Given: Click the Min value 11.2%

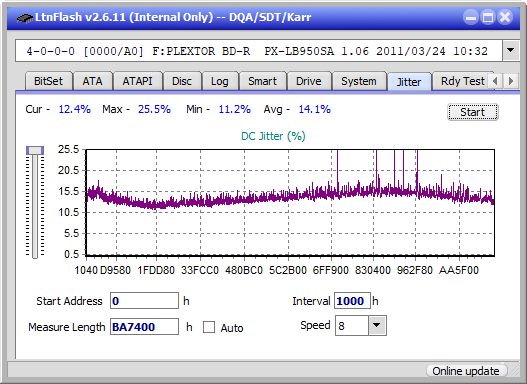Looking at the screenshot, I should tap(235, 109).
